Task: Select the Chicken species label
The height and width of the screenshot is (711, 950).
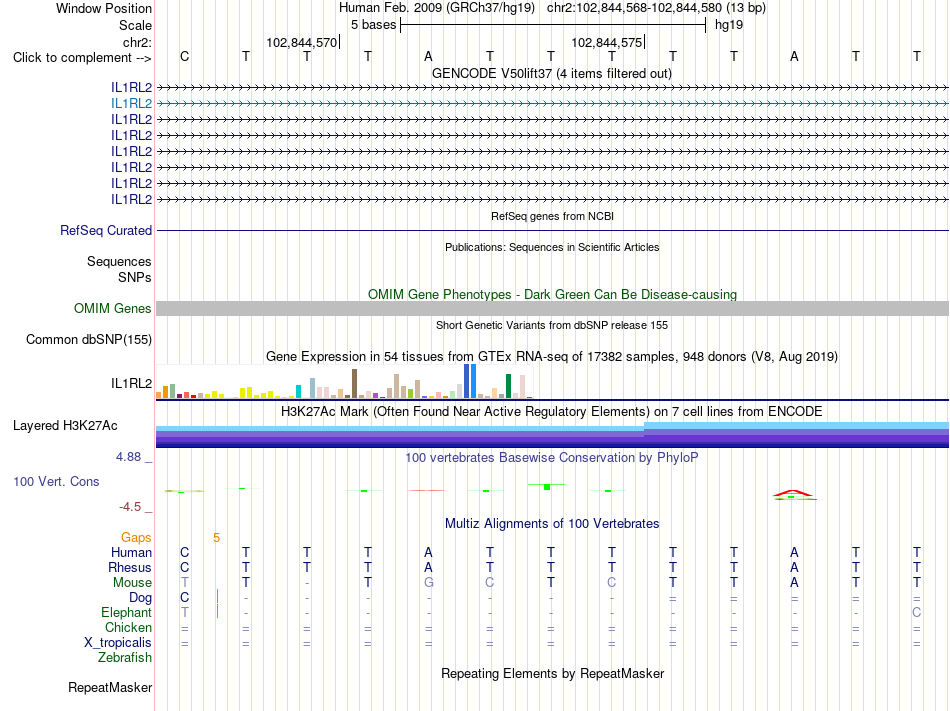Action: 128,627
